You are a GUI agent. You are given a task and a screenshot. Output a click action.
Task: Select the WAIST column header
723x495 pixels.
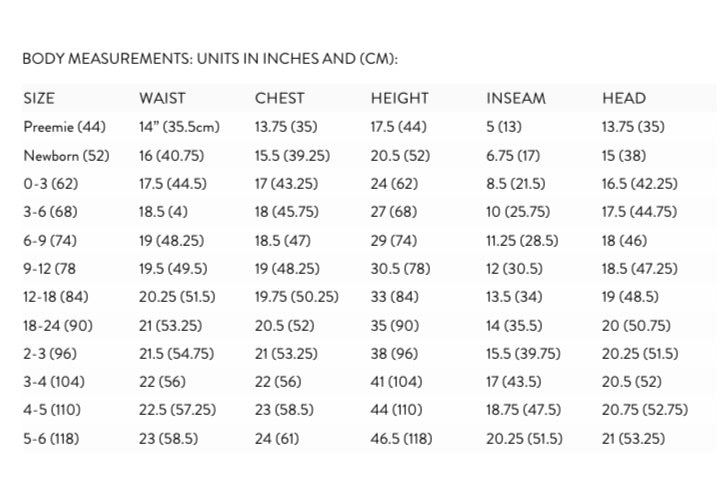coord(162,98)
